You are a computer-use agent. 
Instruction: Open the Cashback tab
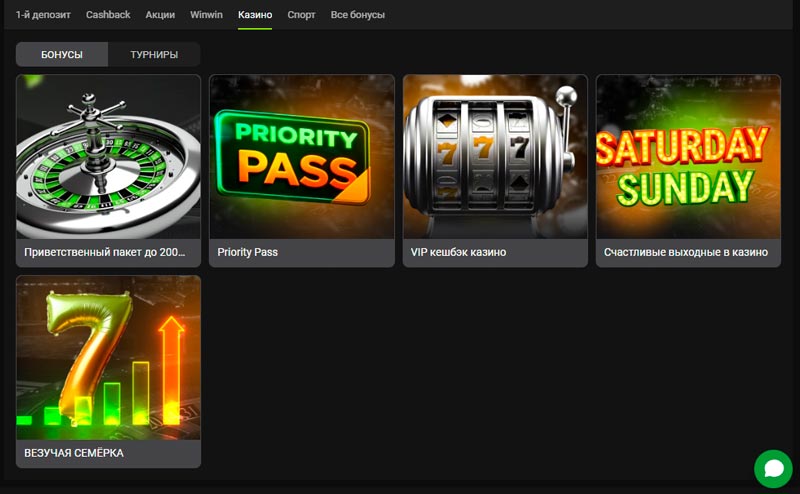coord(108,15)
